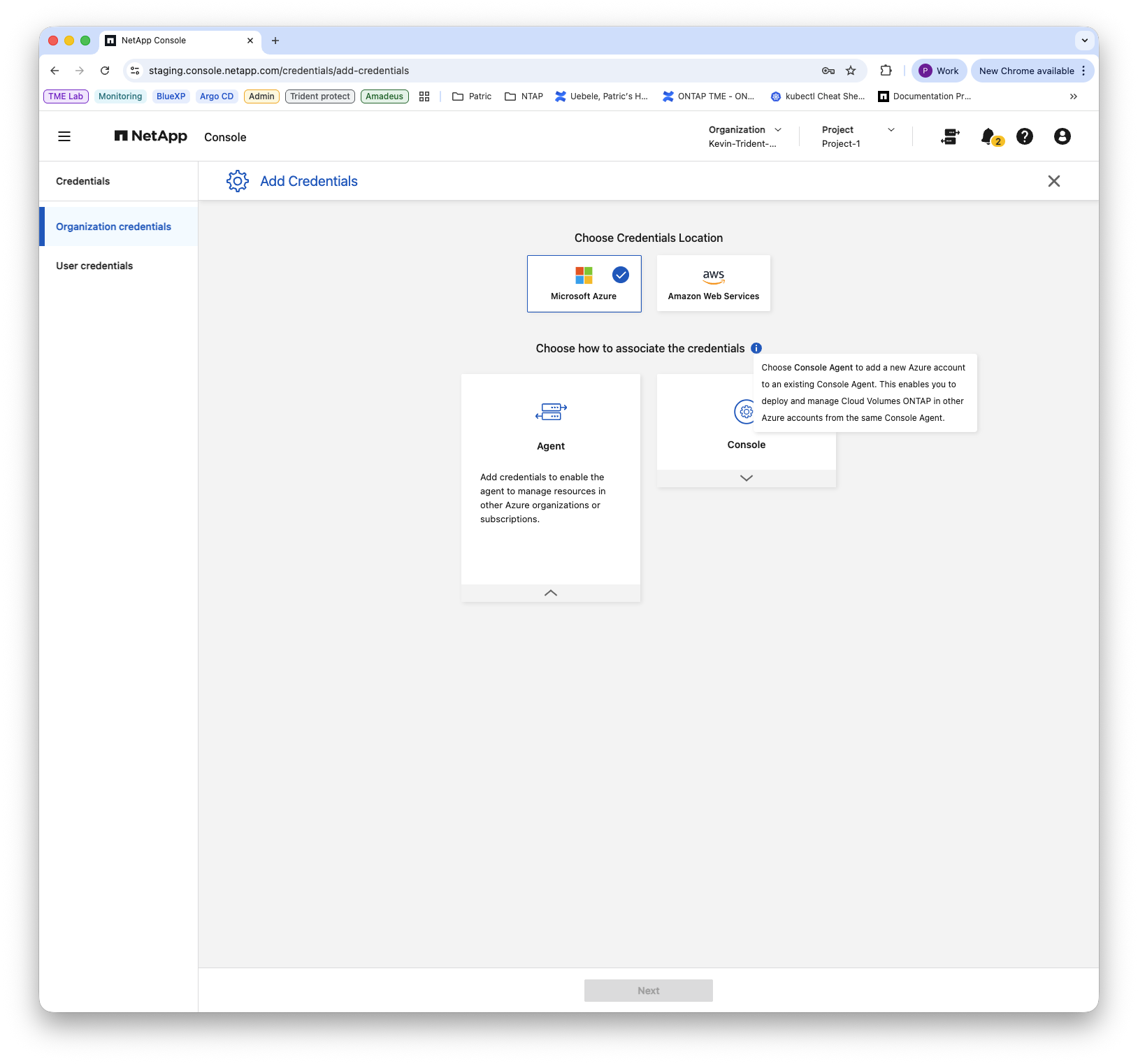
Task: Open bookmark tab groups grid icon
Action: tap(424, 96)
